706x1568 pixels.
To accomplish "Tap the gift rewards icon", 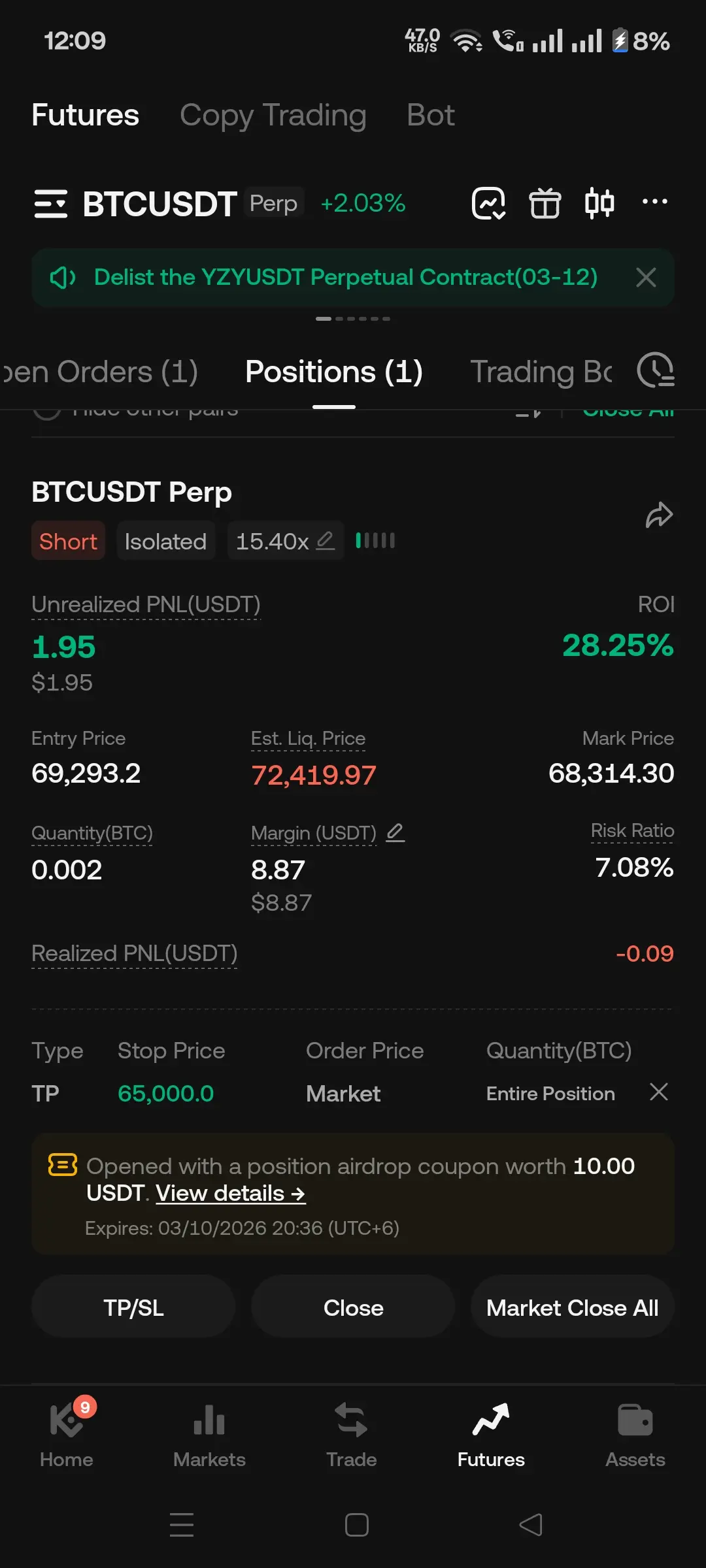I will 545,203.
